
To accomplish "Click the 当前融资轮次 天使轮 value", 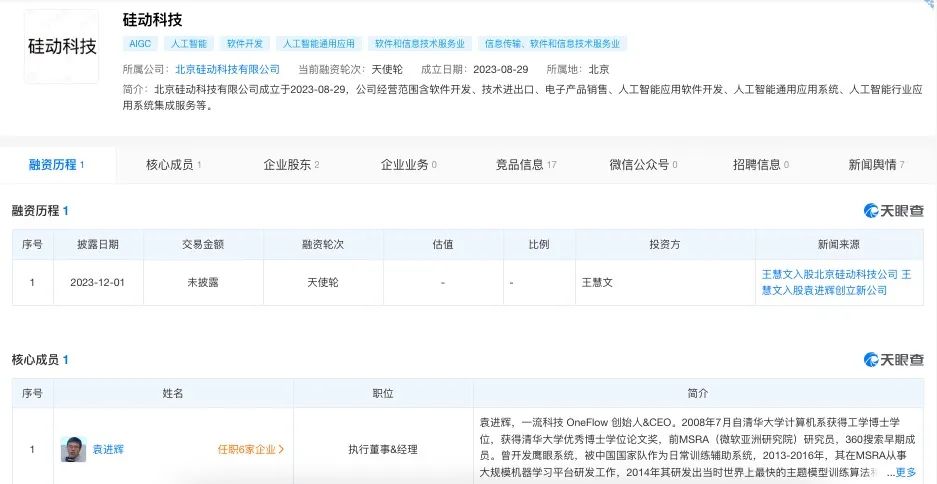I will click(387, 69).
